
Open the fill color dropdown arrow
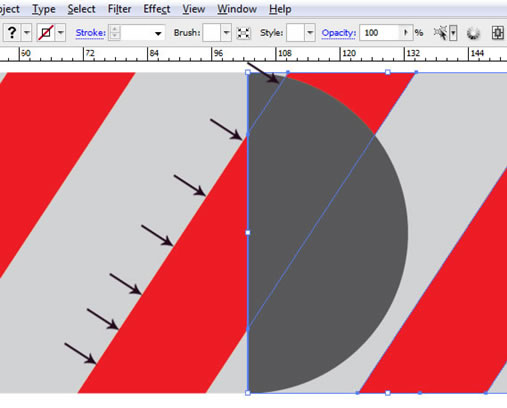click(27, 33)
